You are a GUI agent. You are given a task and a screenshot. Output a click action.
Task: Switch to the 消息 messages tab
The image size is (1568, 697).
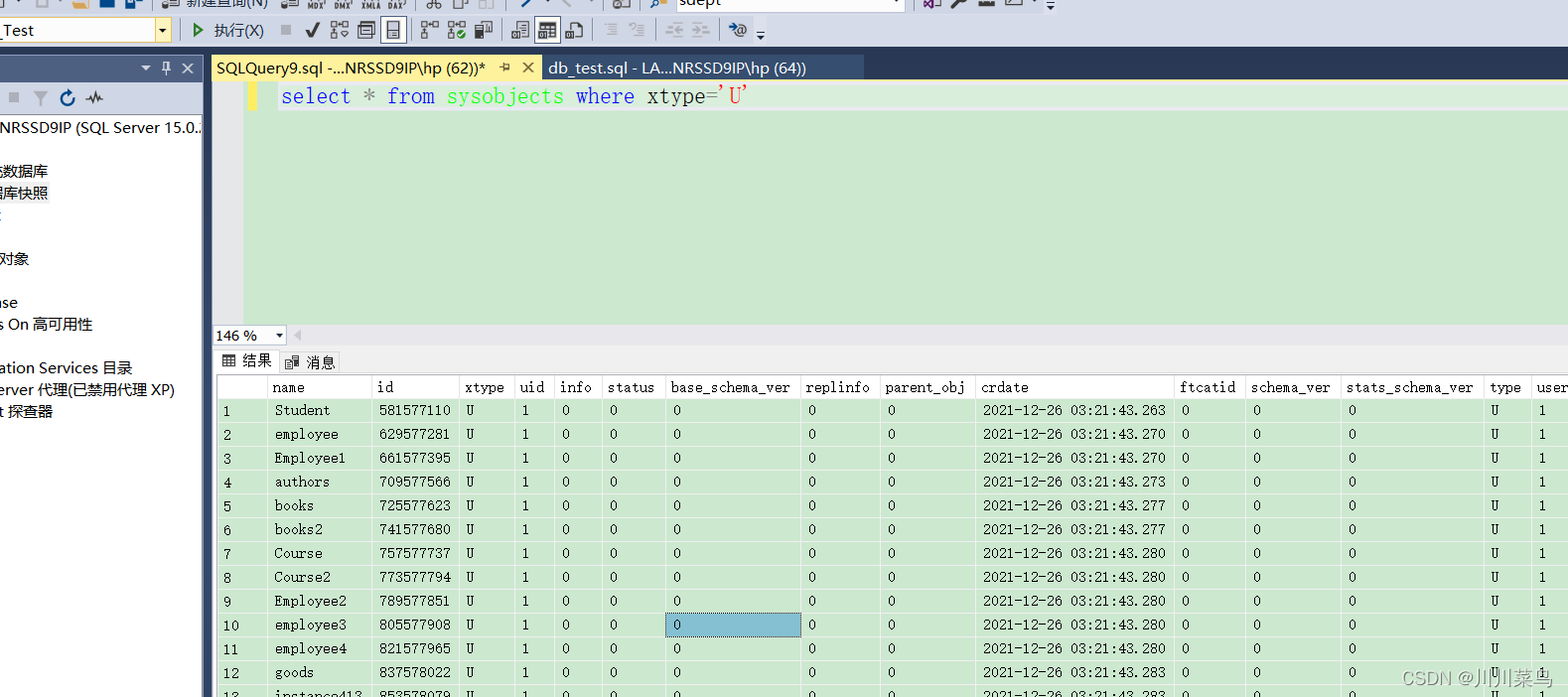[310, 362]
